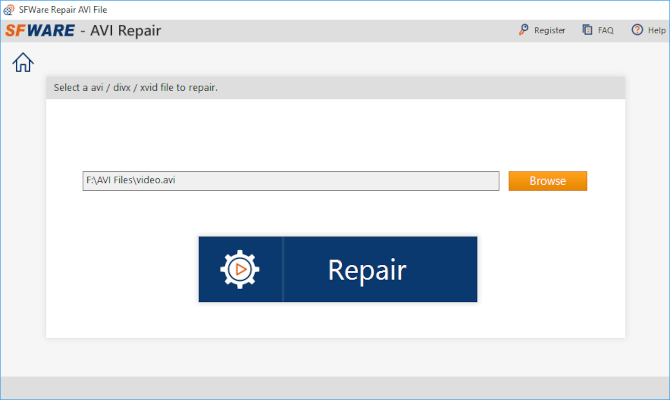Click the 'AVI Repair' header text

pyautogui.click(x=125, y=31)
